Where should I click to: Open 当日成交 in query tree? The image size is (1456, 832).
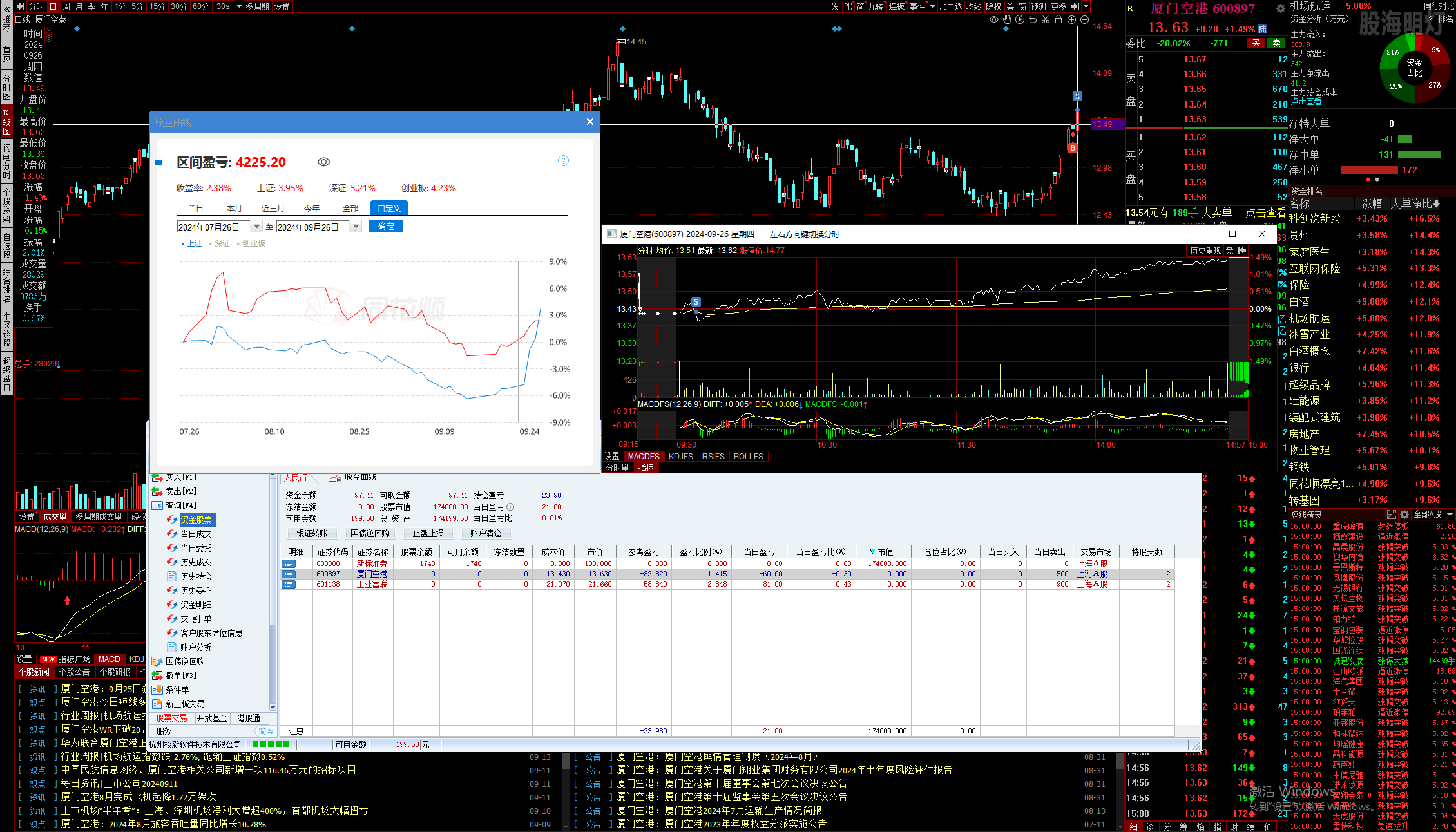(196, 534)
